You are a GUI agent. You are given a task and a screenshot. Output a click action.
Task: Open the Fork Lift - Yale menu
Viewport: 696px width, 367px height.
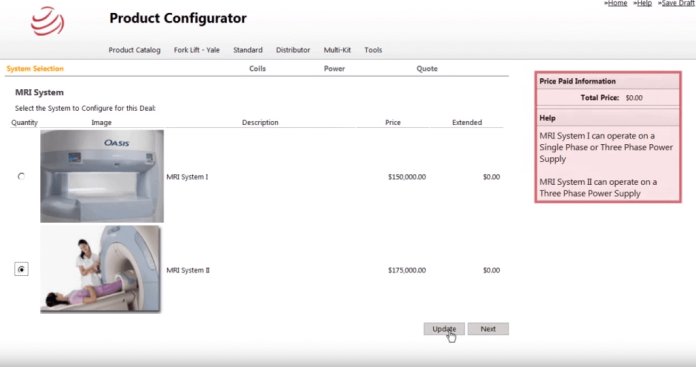point(197,50)
